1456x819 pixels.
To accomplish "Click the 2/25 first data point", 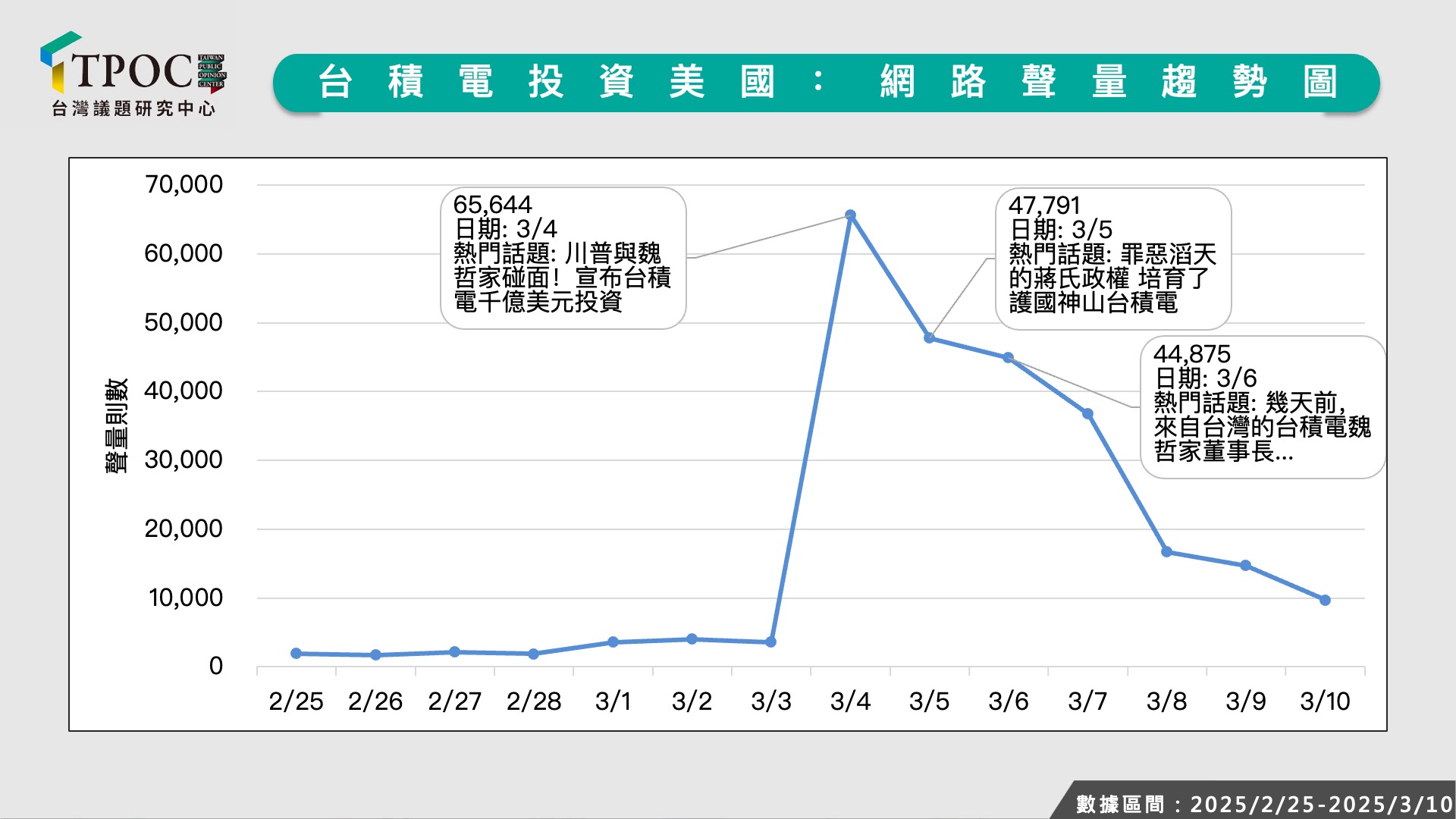I will click(x=296, y=653).
